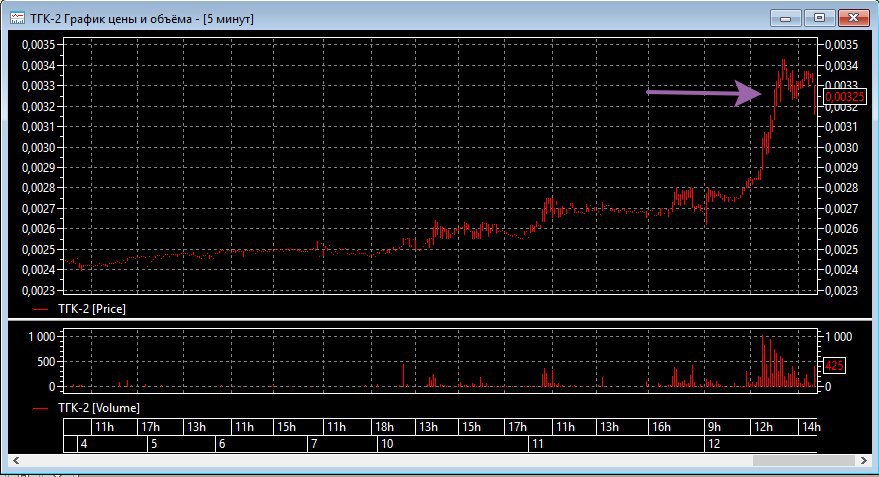Click the horizontal scrollbar left arrow
Screen dimensions: 879x477
pyautogui.click(x=16, y=460)
